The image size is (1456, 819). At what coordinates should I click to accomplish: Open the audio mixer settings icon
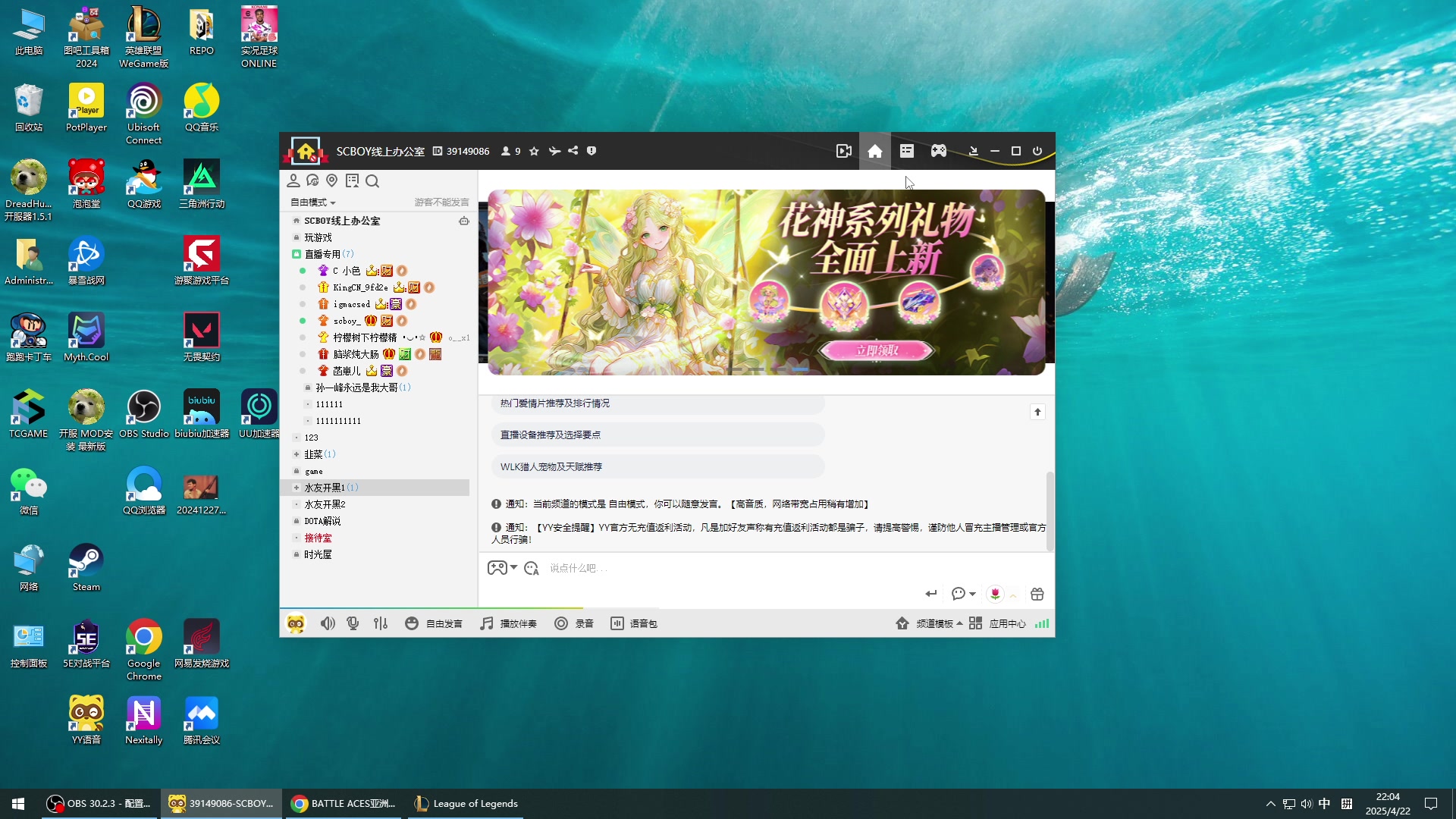381,623
